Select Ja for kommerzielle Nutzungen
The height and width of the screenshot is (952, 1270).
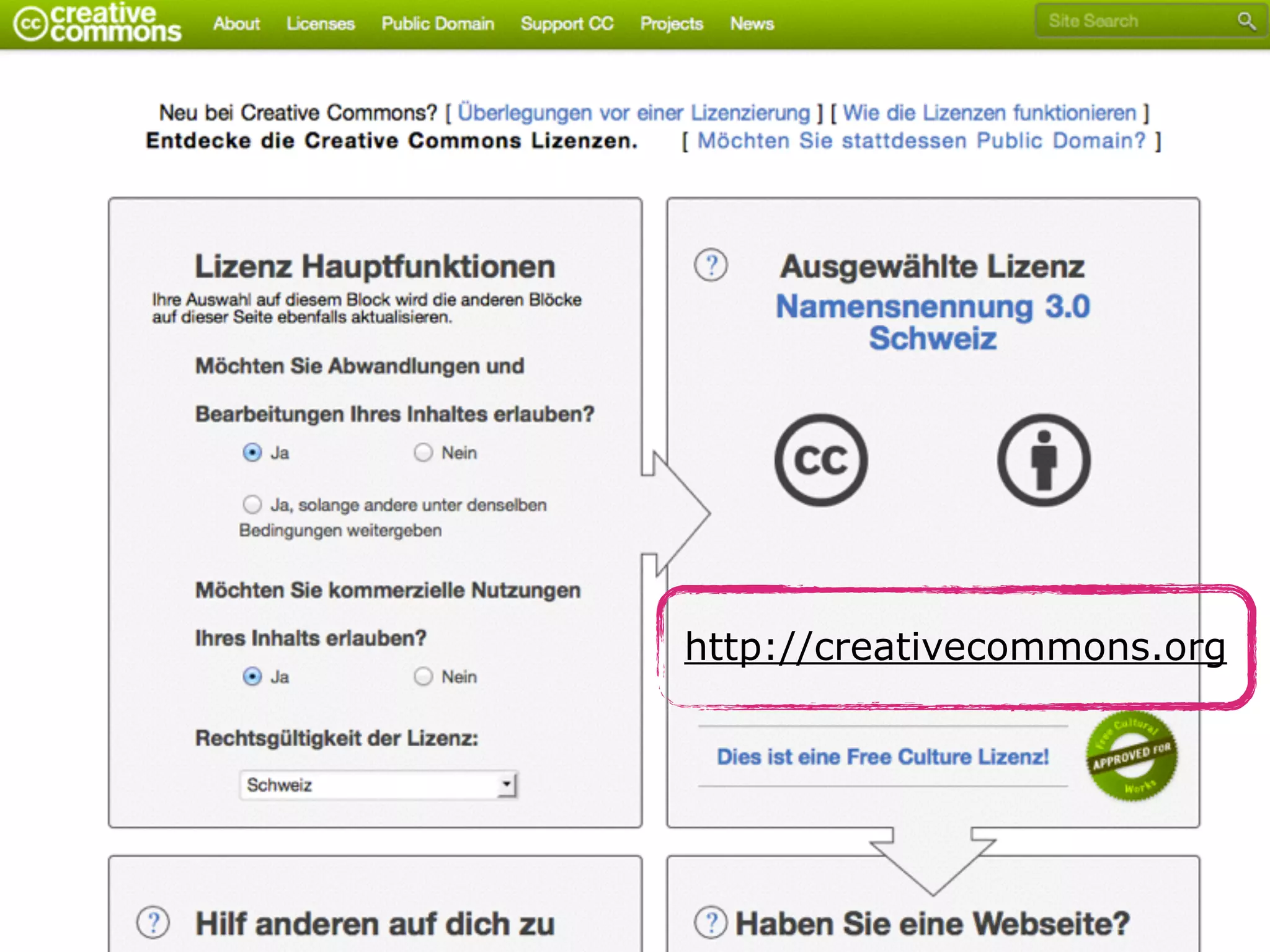coord(252,676)
